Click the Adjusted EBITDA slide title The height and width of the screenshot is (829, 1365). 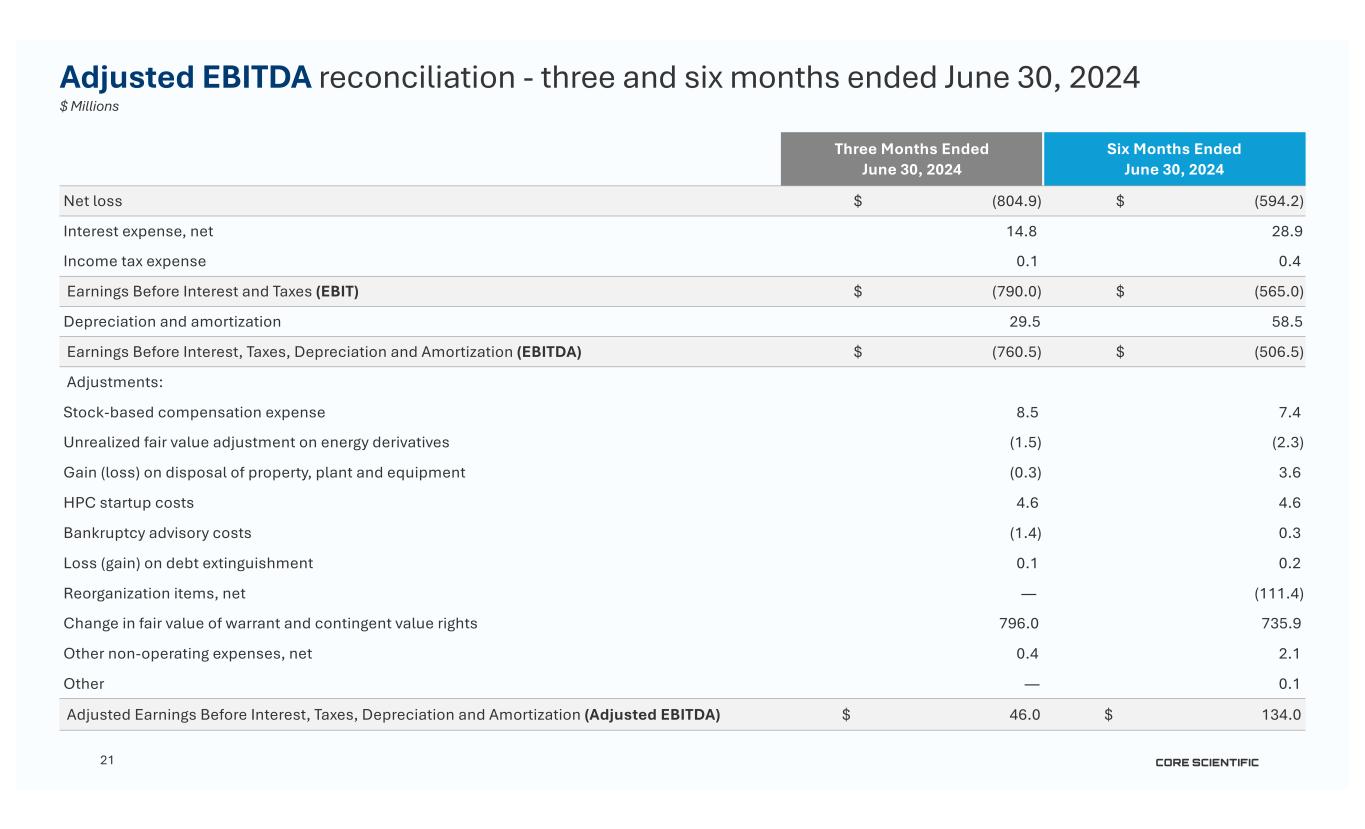point(599,77)
